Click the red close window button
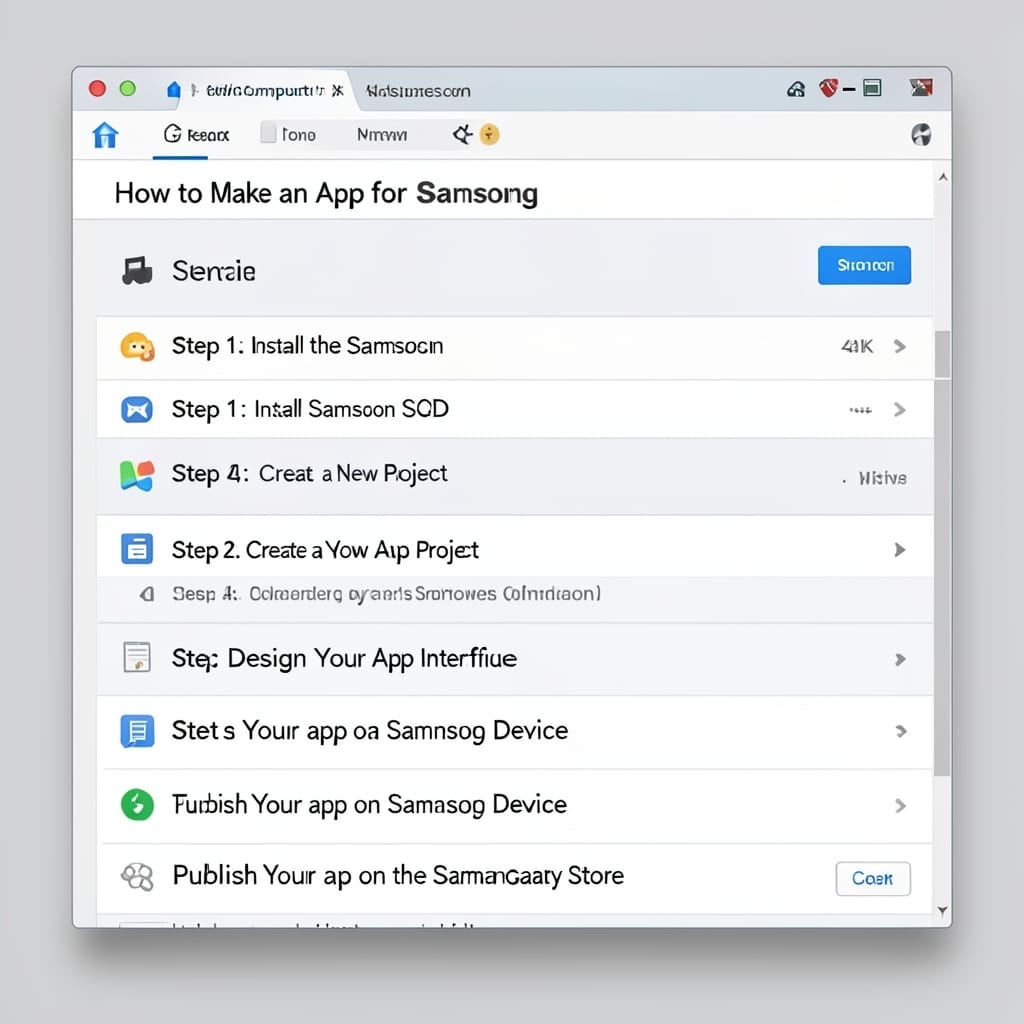Image resolution: width=1024 pixels, height=1024 pixels. pyautogui.click(x=97, y=88)
